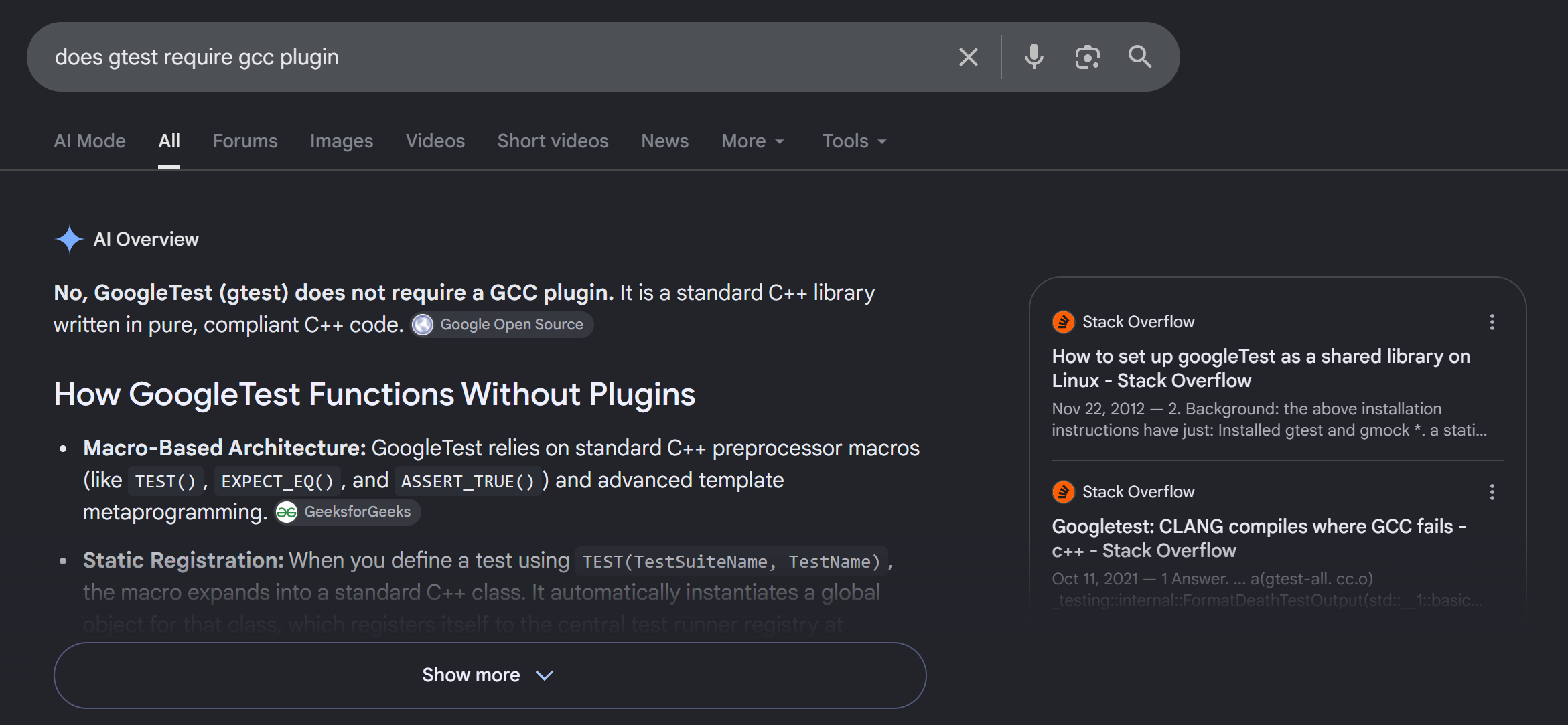
Task: Click the Stack Overflow logo on the shared library result
Action: 1063,322
